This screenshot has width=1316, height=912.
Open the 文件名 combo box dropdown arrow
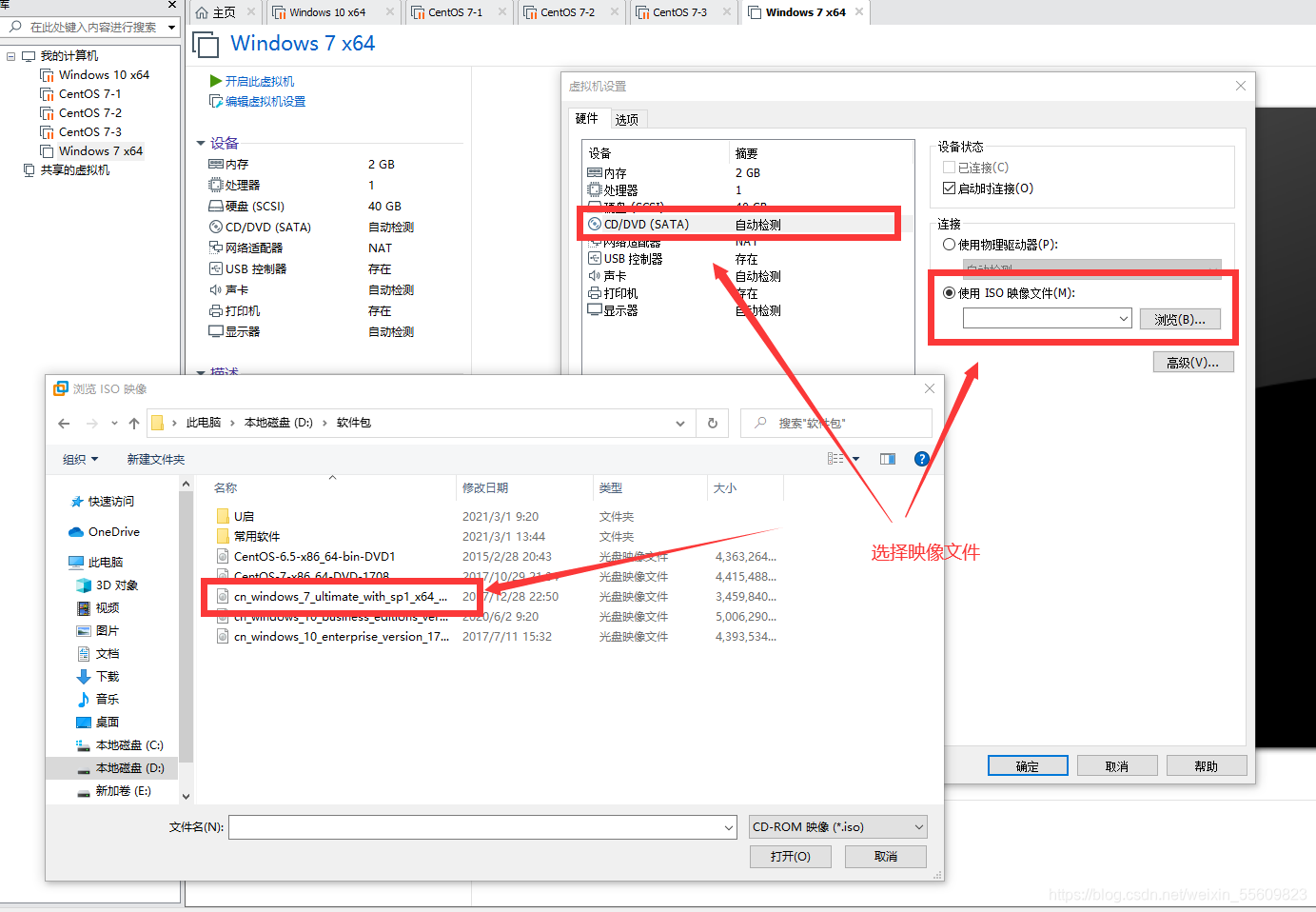729,827
